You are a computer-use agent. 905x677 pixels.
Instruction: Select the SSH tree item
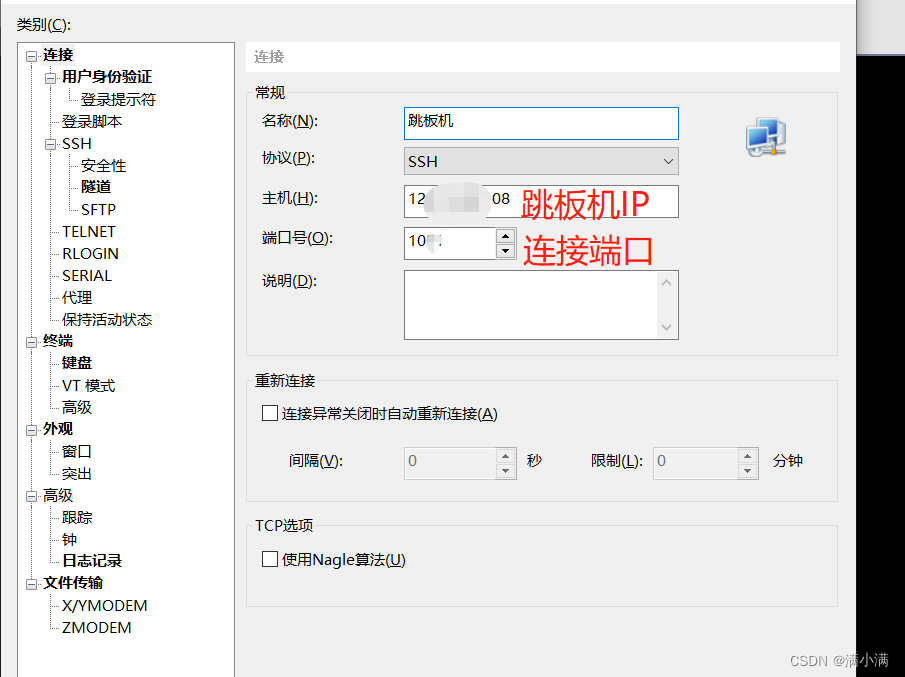77,143
